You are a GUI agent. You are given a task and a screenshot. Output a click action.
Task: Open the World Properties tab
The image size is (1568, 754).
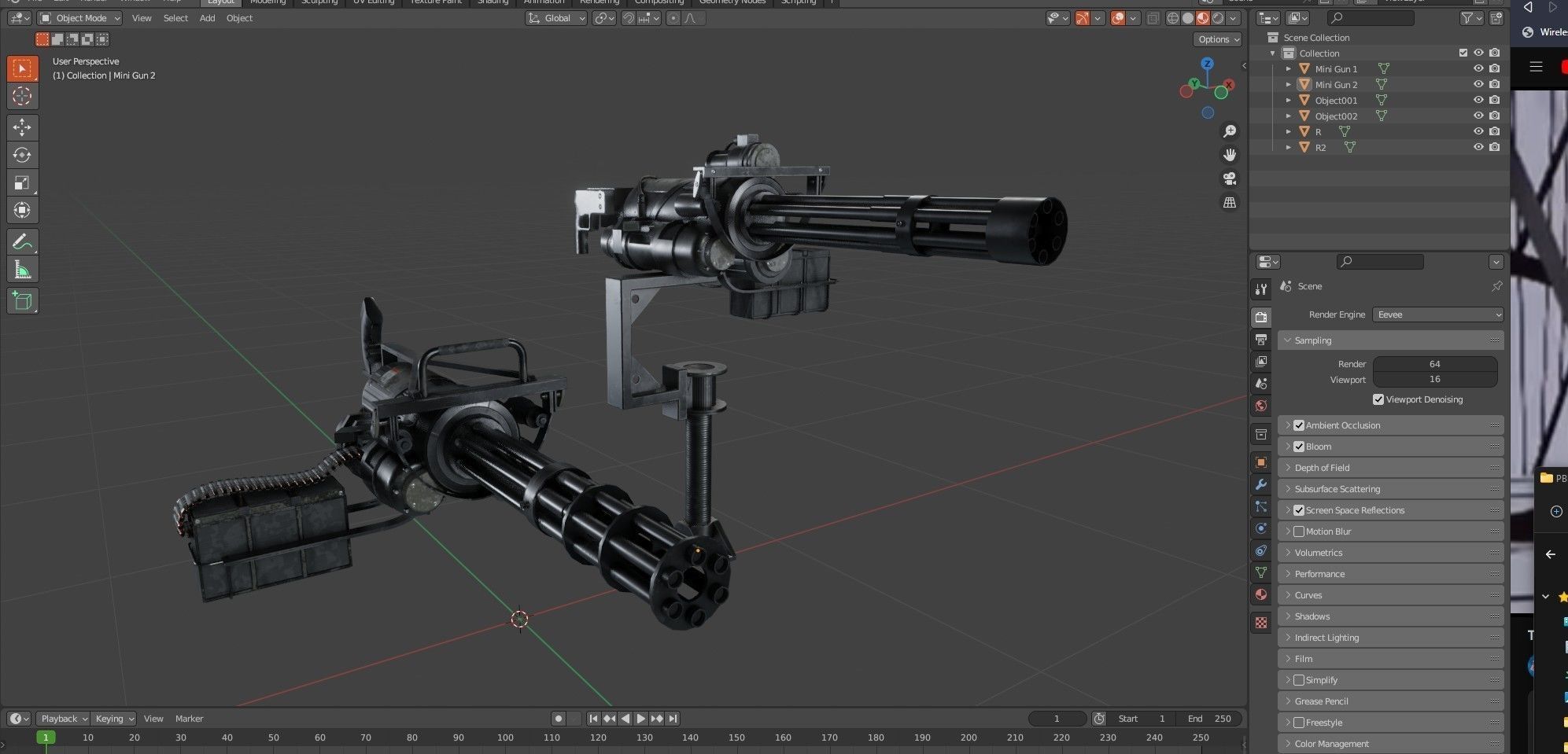(1261, 406)
